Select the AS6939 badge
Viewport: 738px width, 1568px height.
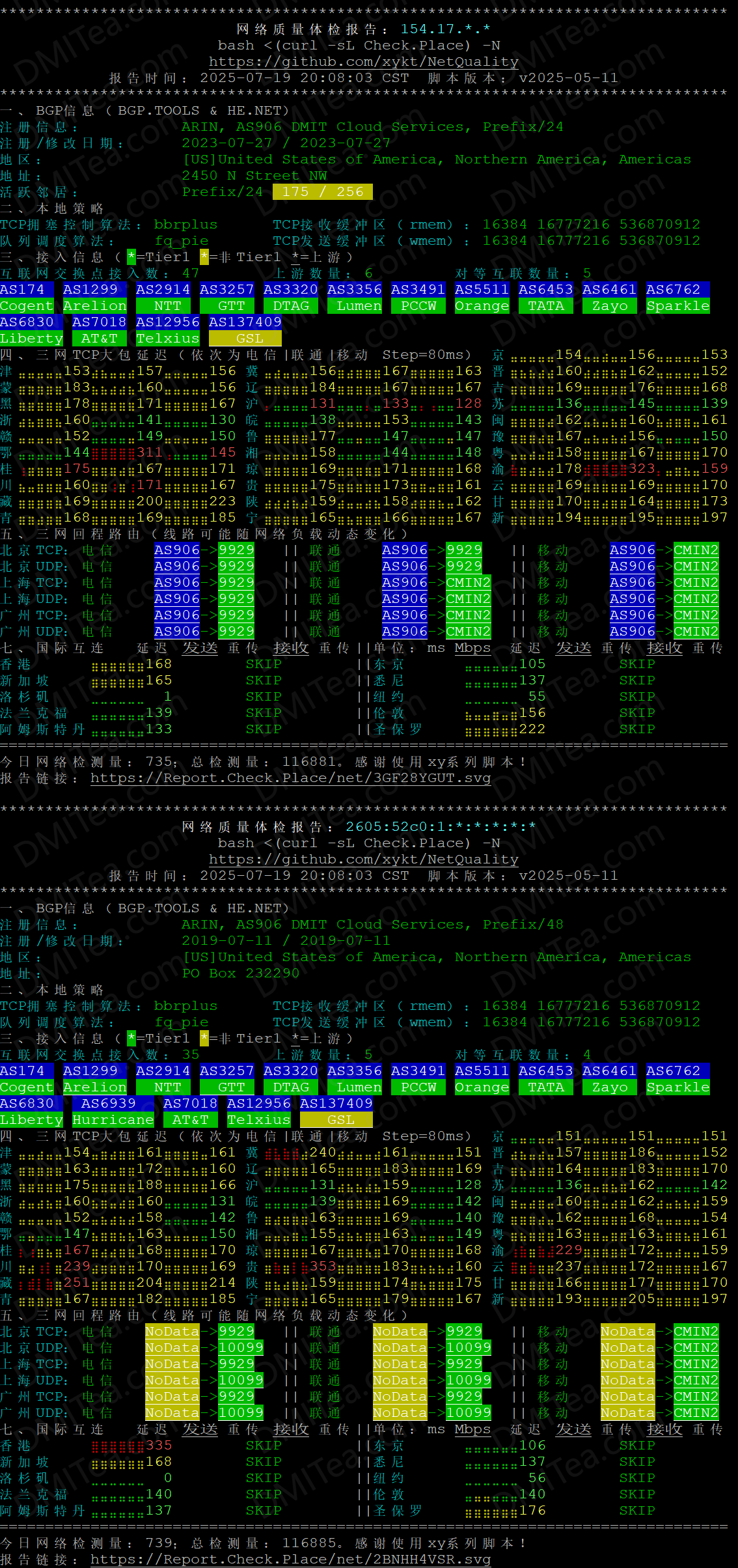pos(108,1103)
